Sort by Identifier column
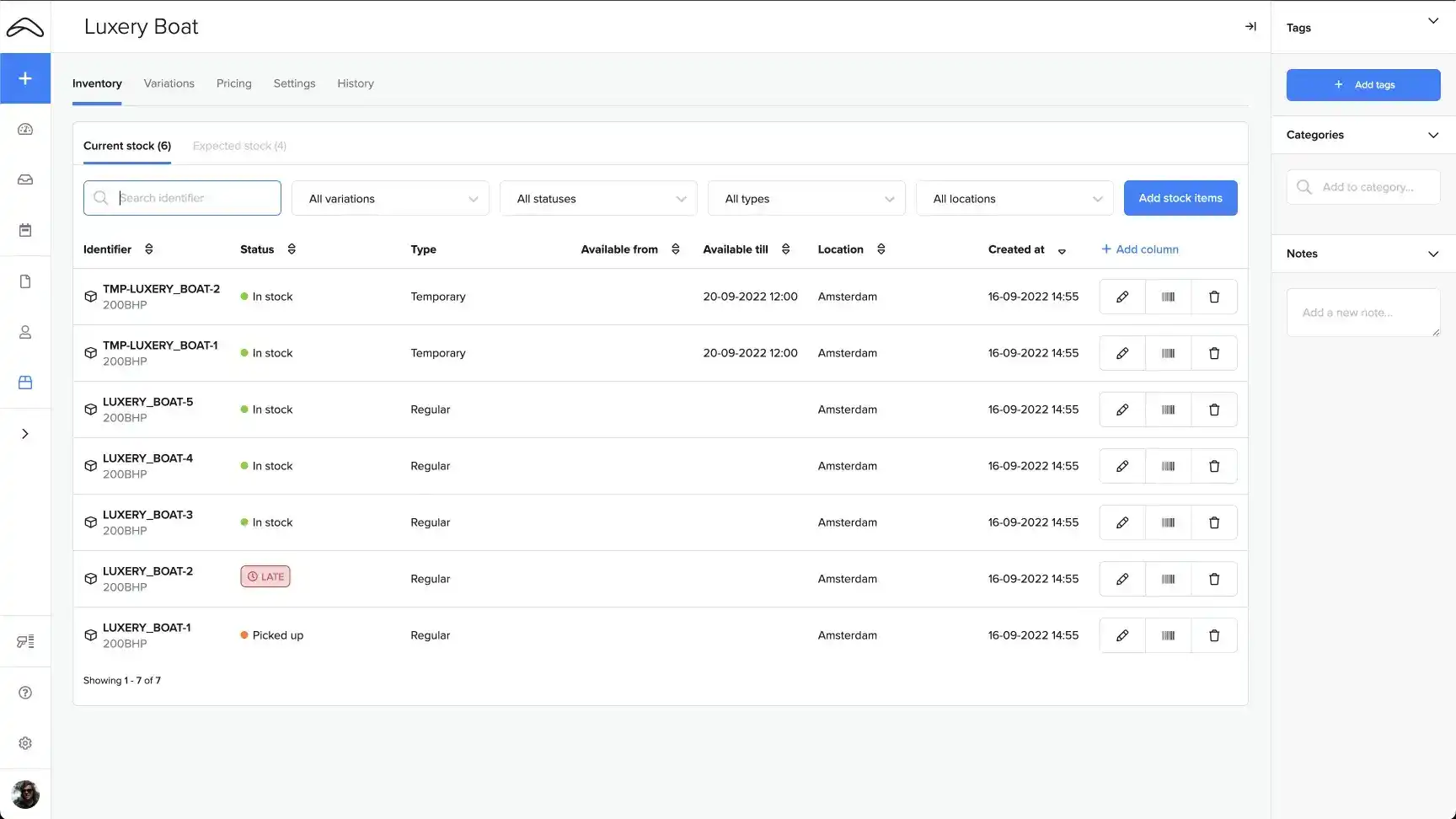Image resolution: width=1456 pixels, height=819 pixels. point(149,249)
